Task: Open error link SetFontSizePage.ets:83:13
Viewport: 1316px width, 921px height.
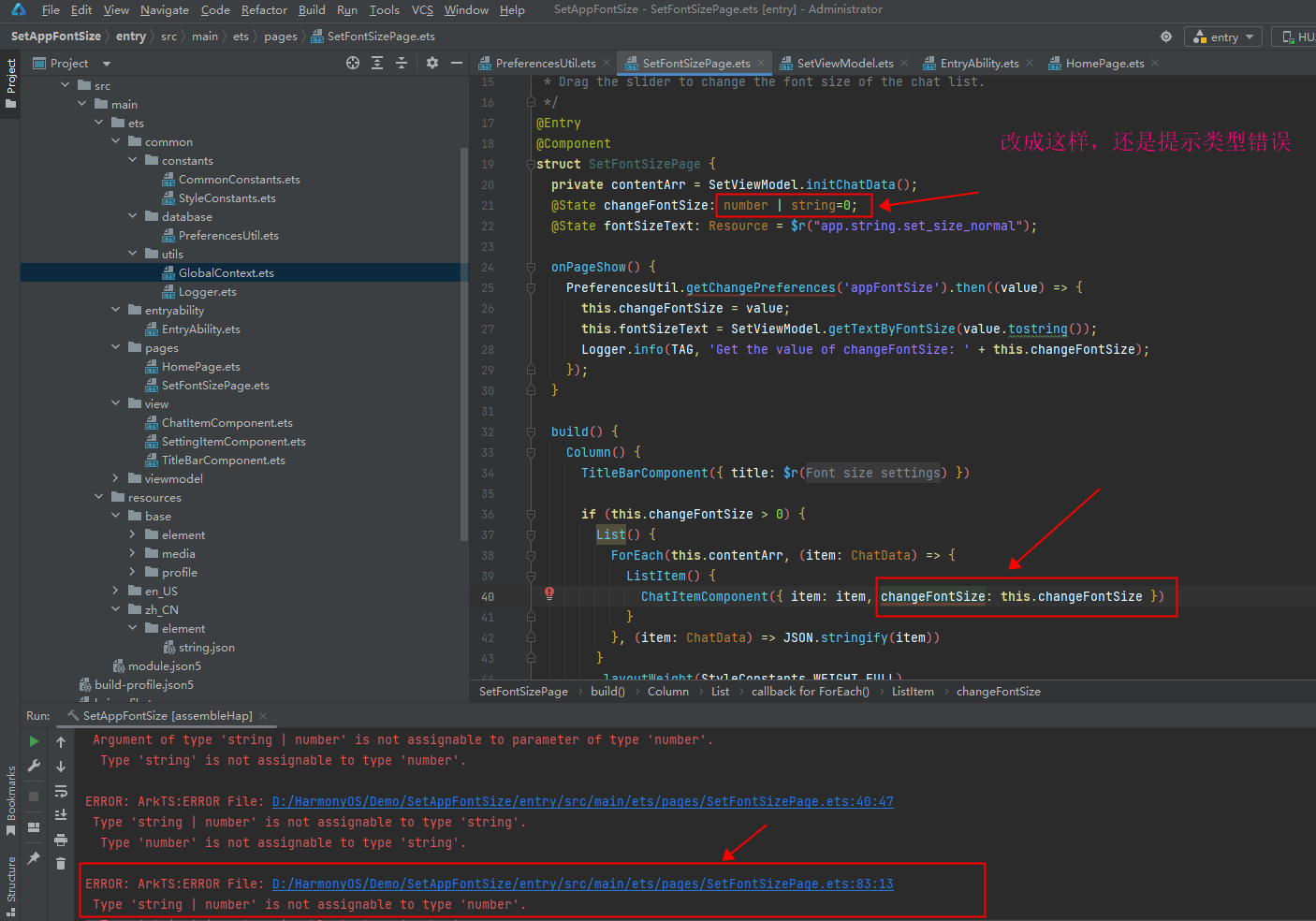Action: (x=582, y=884)
